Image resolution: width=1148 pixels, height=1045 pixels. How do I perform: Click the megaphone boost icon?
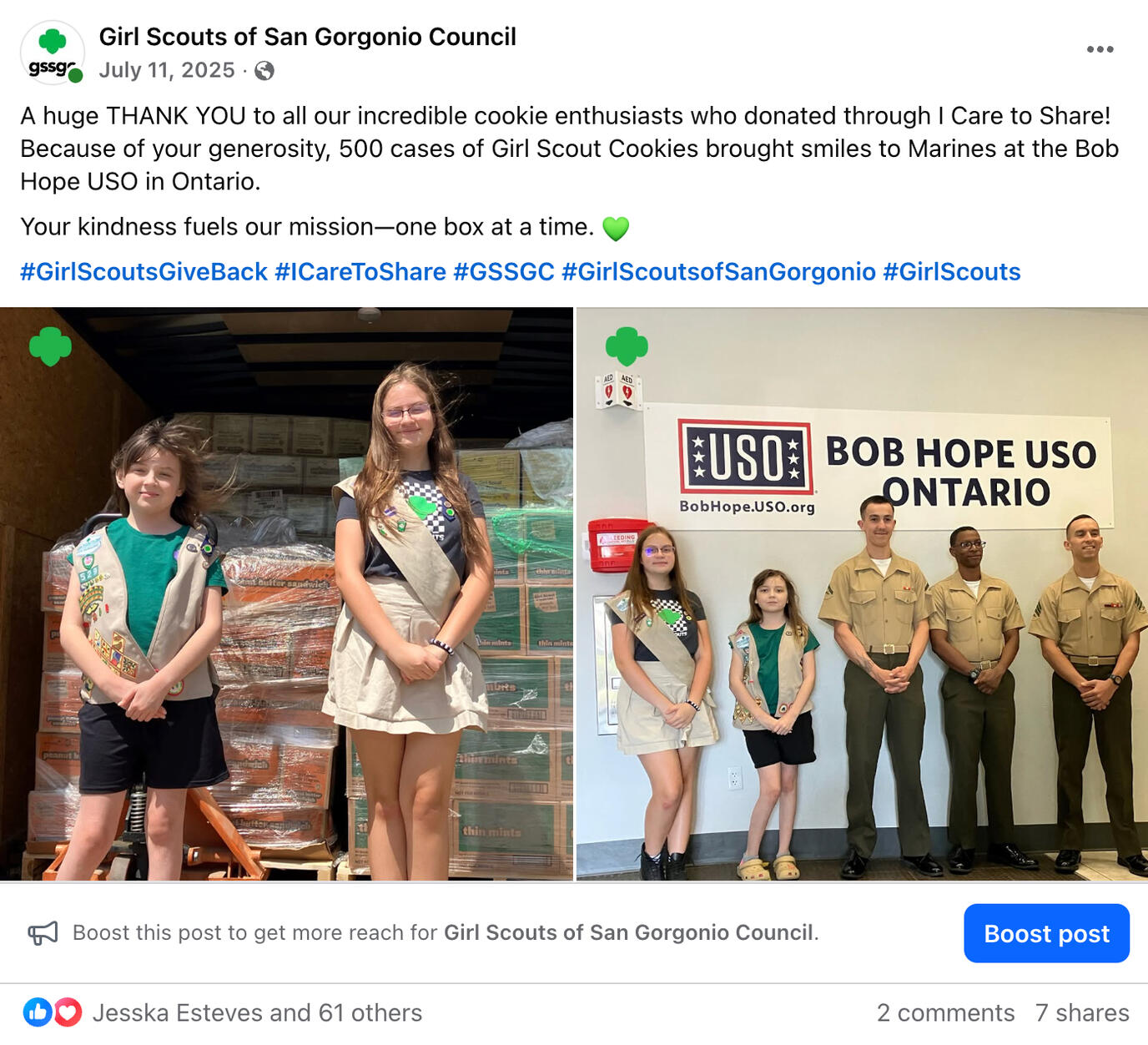[x=43, y=933]
